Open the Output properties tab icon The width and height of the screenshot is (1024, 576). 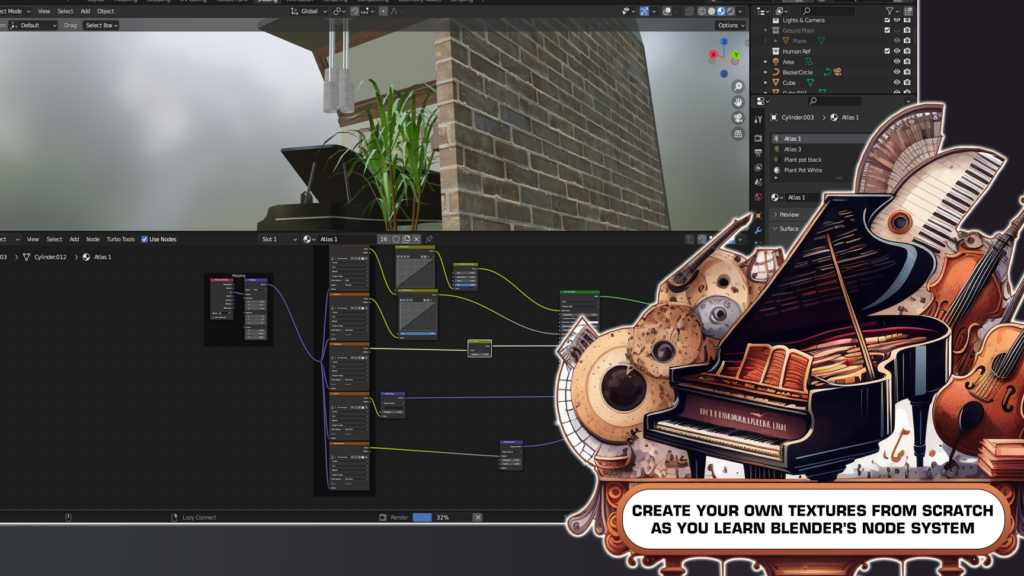(x=758, y=153)
